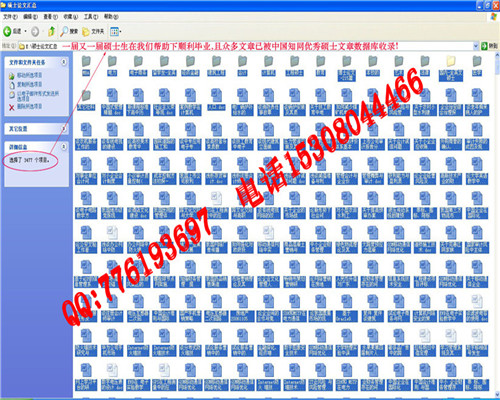
Task: Open the Tools (工具) menu
Action: (x=91, y=16)
